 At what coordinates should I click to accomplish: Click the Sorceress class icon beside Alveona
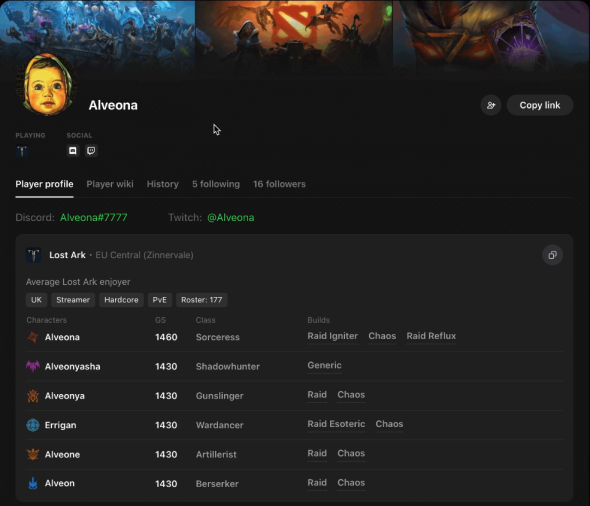(33, 337)
